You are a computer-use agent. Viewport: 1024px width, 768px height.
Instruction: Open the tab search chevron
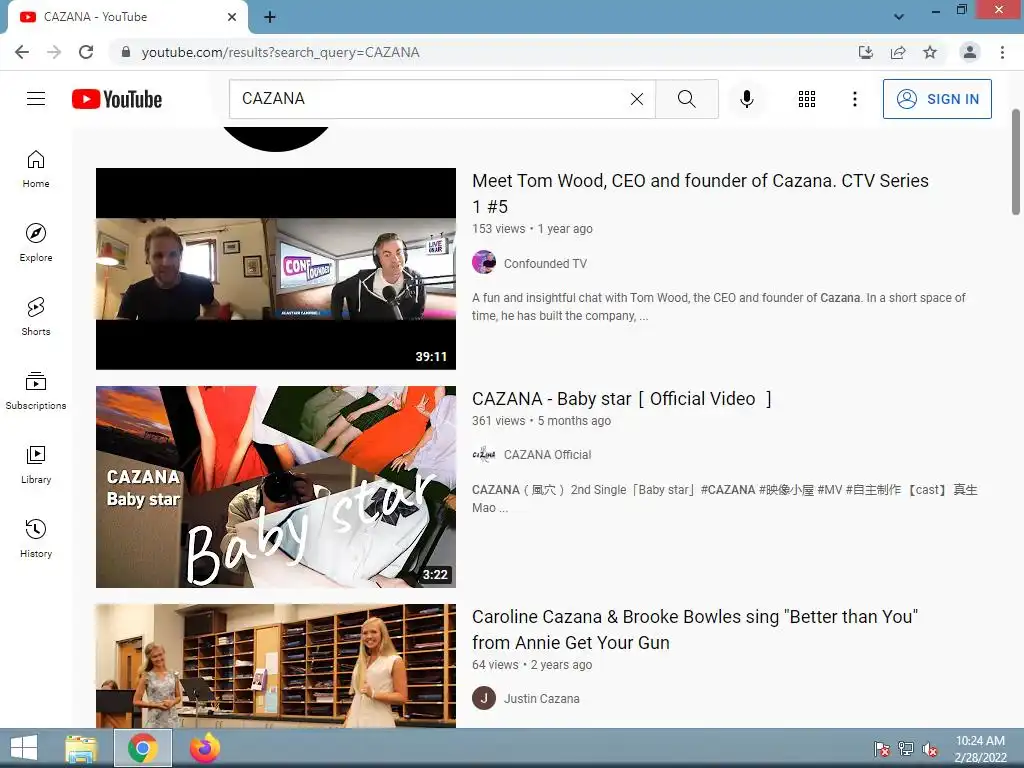(899, 17)
